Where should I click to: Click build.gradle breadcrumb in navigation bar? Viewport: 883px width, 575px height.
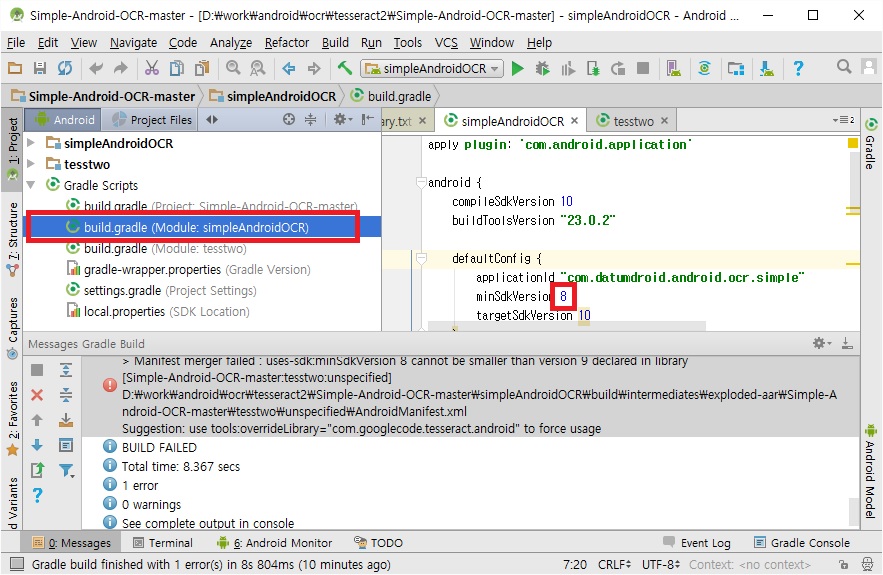391,96
